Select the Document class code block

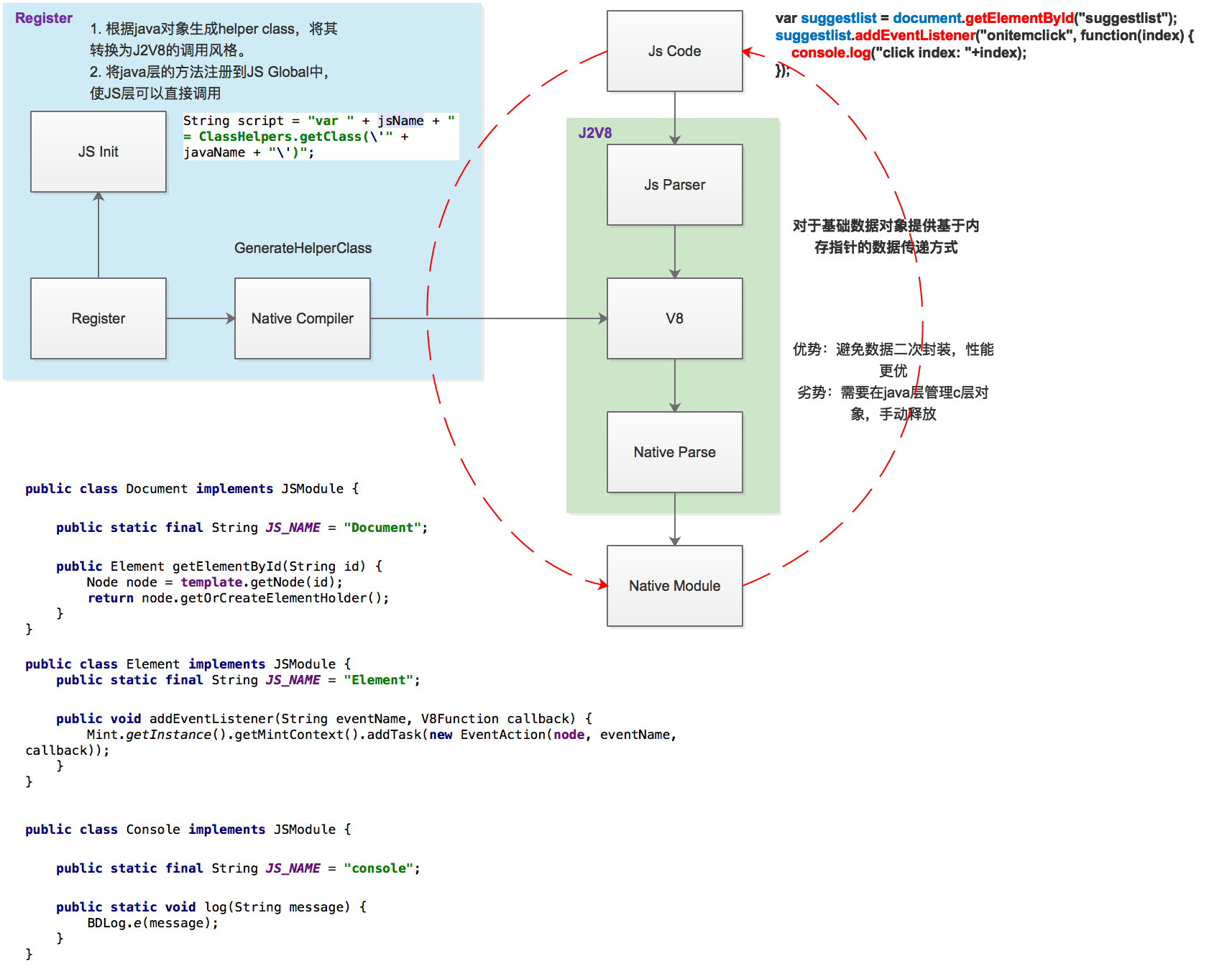pyautogui.click(x=227, y=559)
